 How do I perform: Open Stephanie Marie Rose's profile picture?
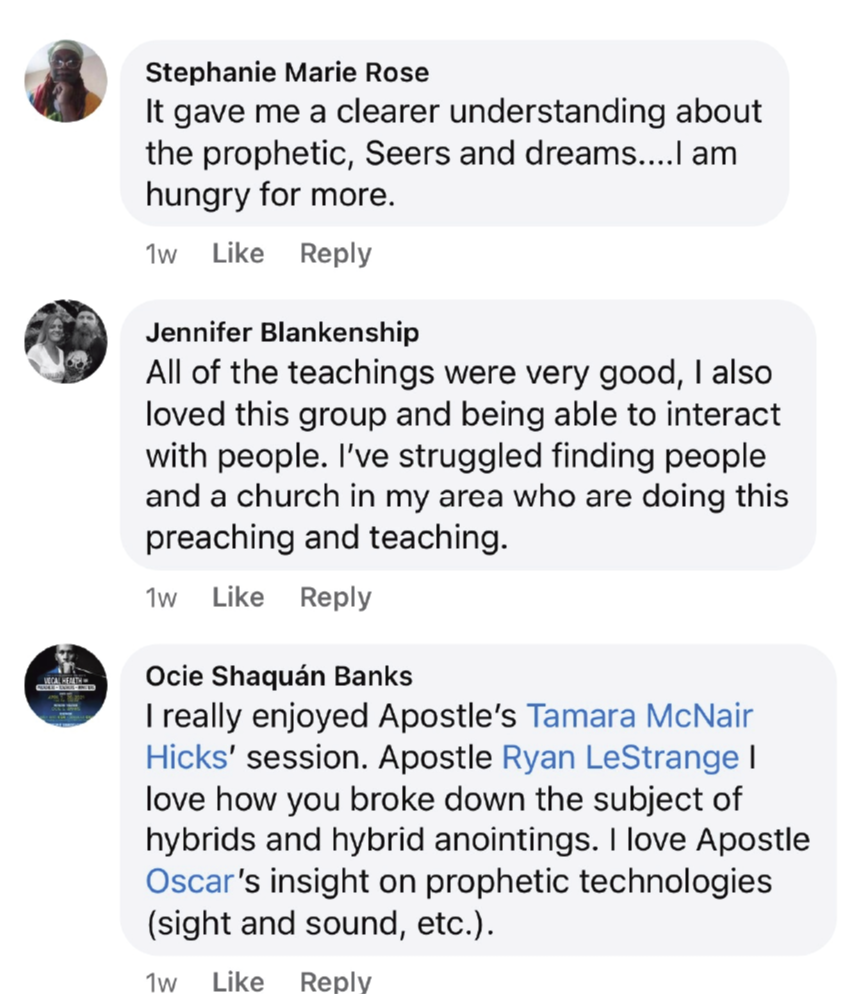[66, 81]
